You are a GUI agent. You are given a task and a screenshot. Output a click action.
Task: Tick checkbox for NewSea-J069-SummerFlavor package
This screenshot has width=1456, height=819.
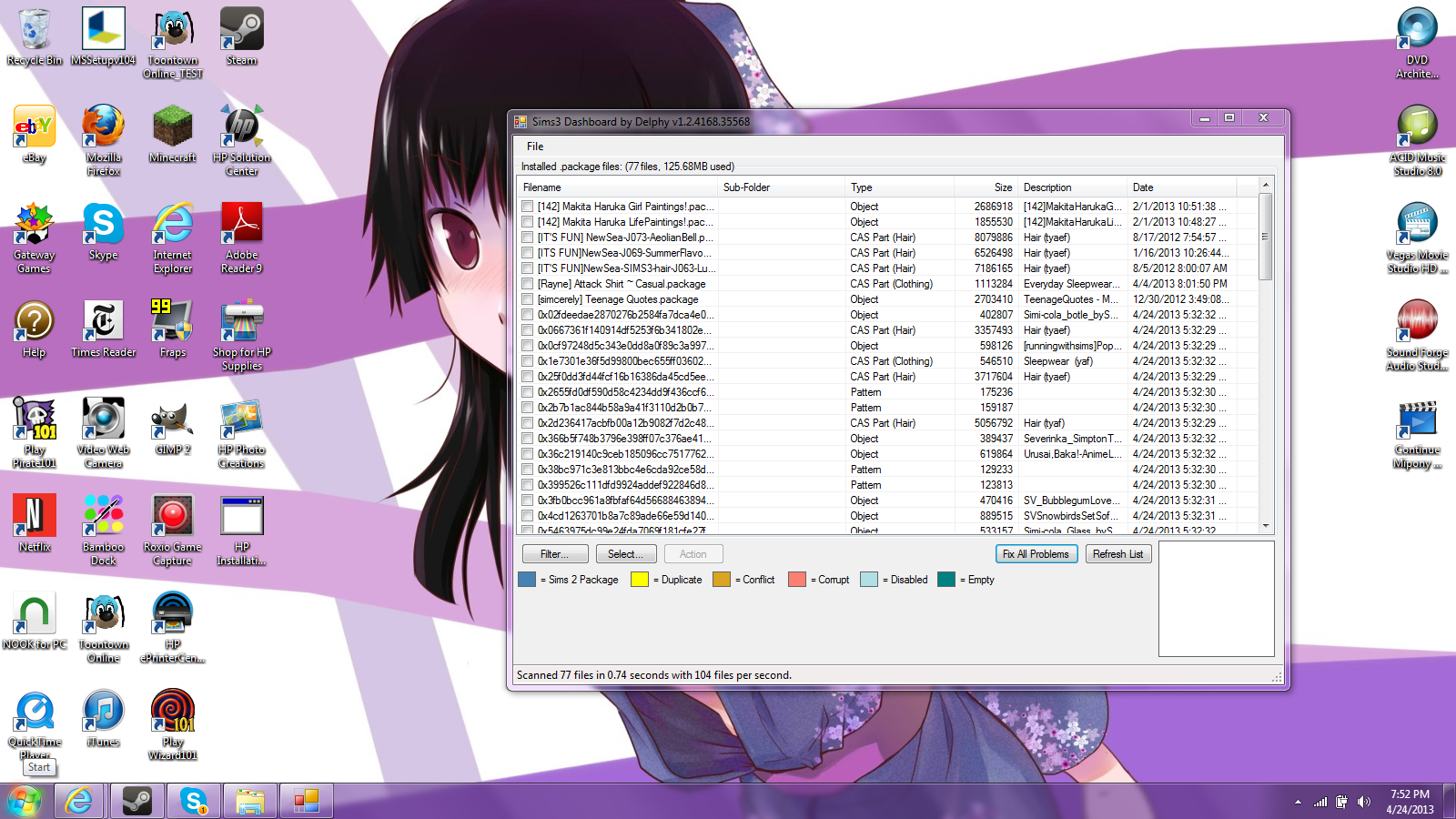click(x=527, y=253)
